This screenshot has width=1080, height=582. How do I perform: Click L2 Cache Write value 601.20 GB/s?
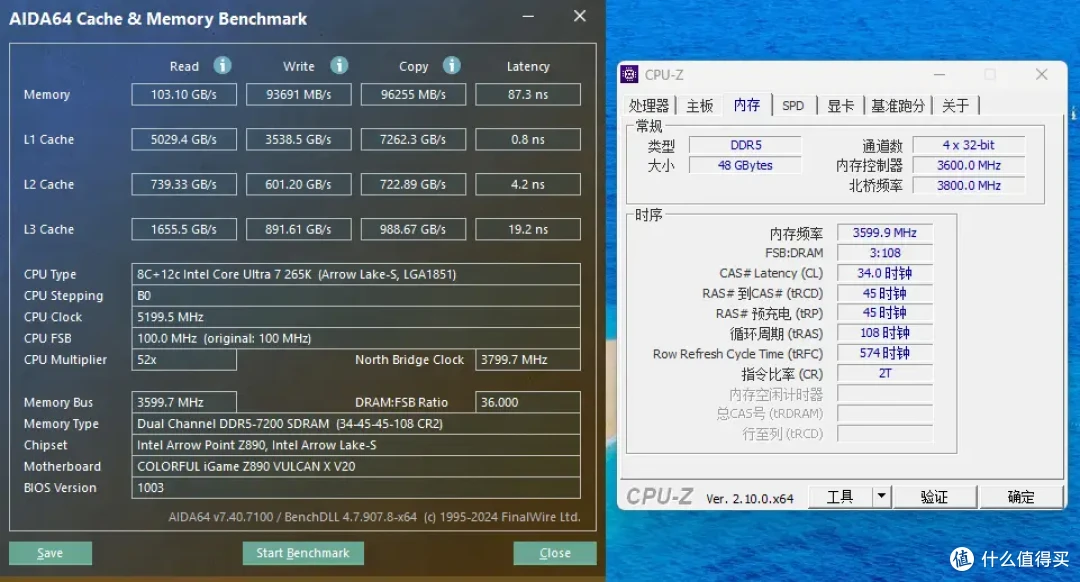coord(299,185)
